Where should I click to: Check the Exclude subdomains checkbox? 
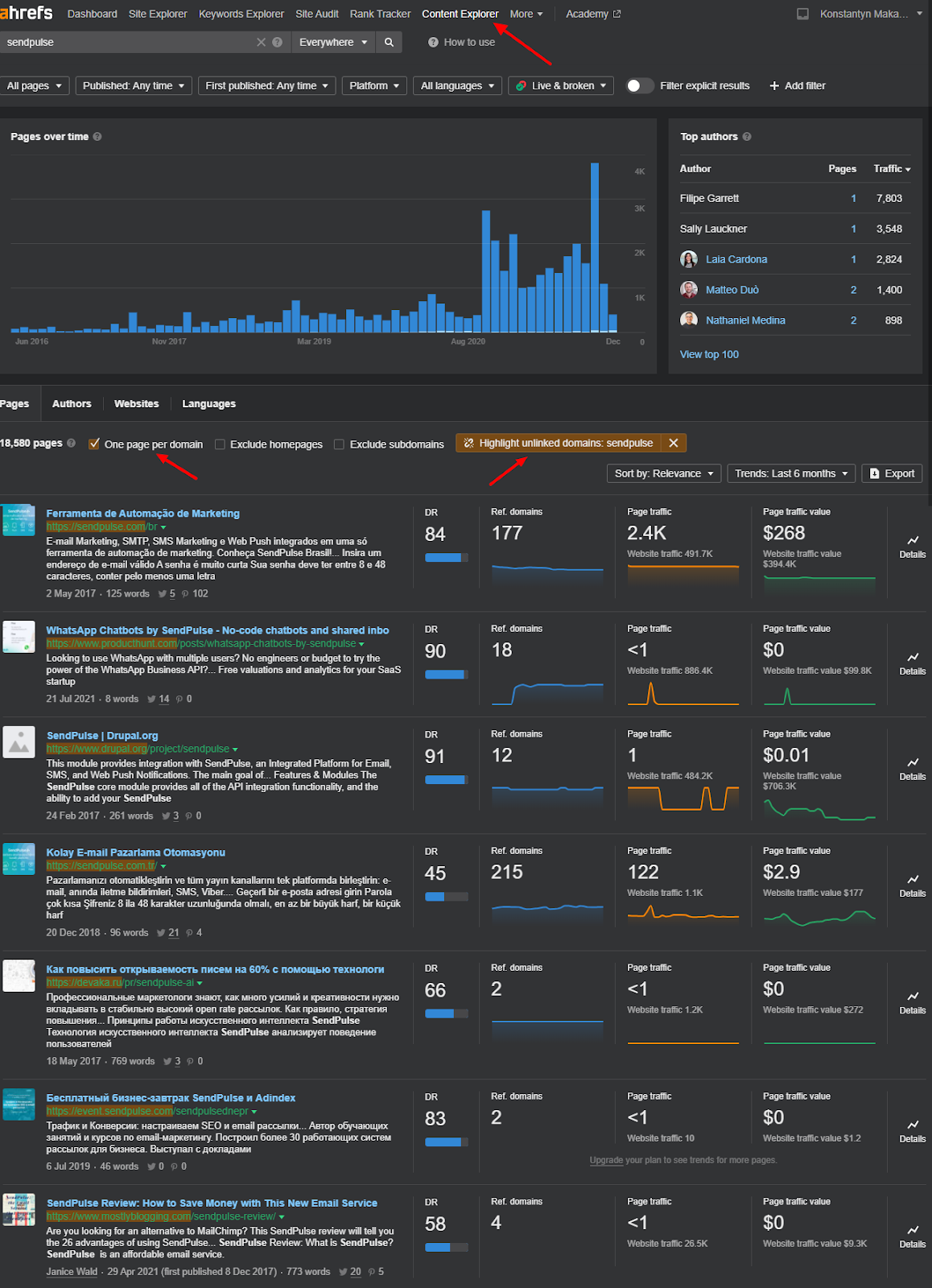pyautogui.click(x=339, y=444)
